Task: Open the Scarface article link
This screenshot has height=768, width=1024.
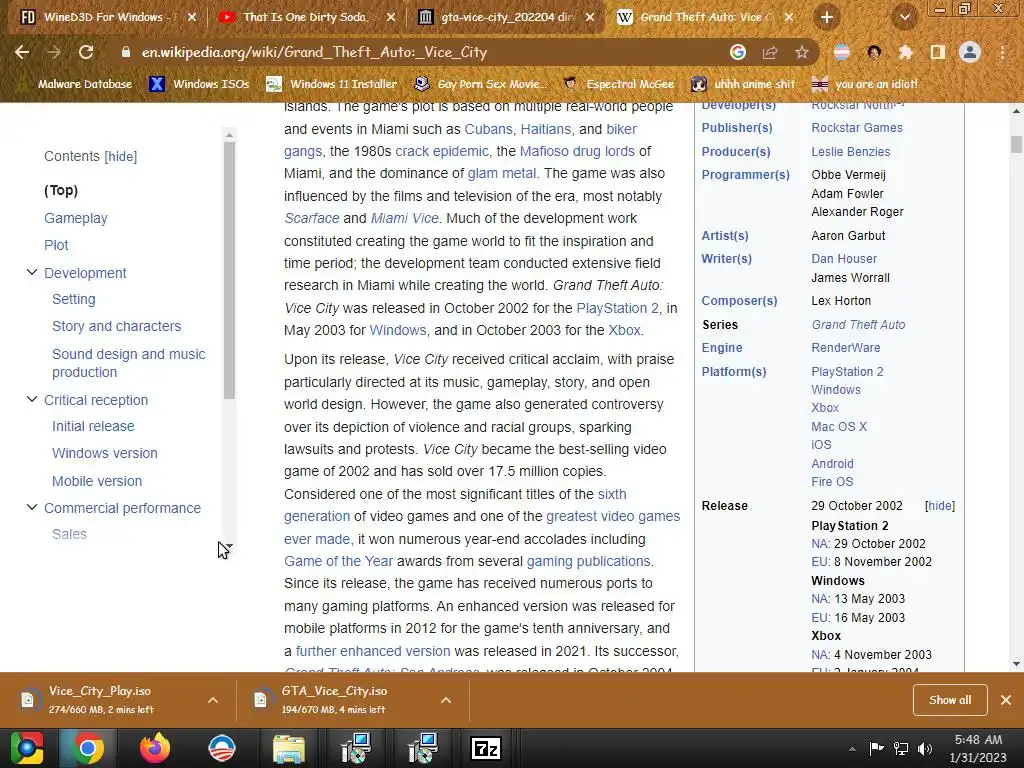Action: click(312, 218)
